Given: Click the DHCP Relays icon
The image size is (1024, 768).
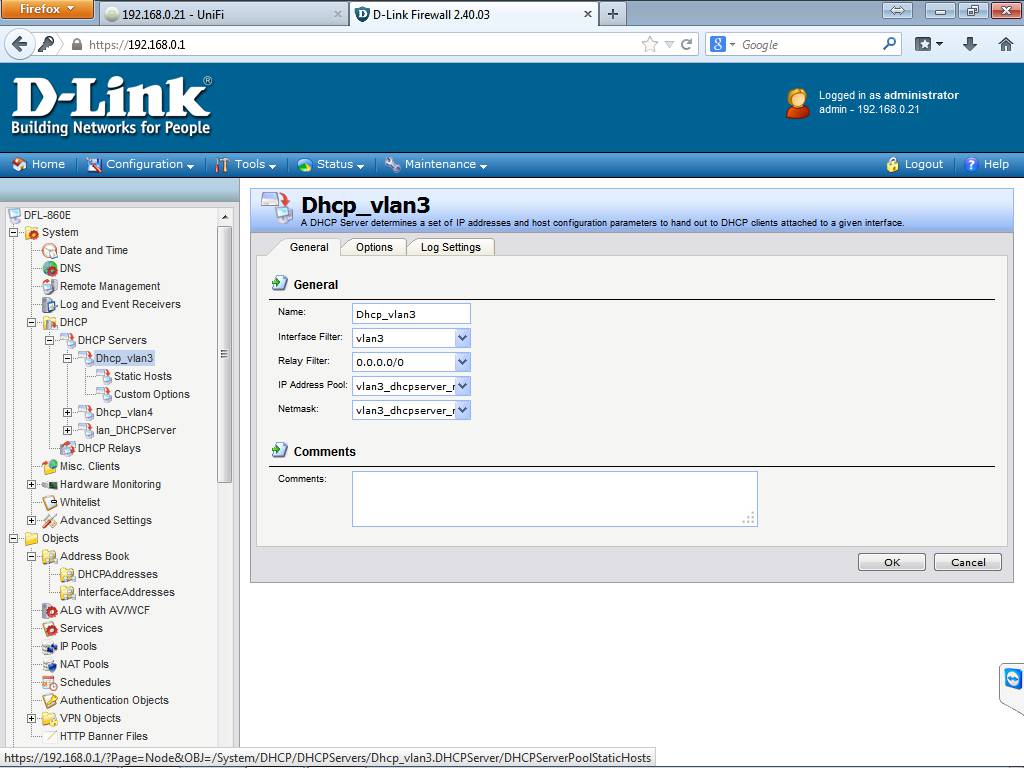Looking at the screenshot, I should (x=67, y=449).
